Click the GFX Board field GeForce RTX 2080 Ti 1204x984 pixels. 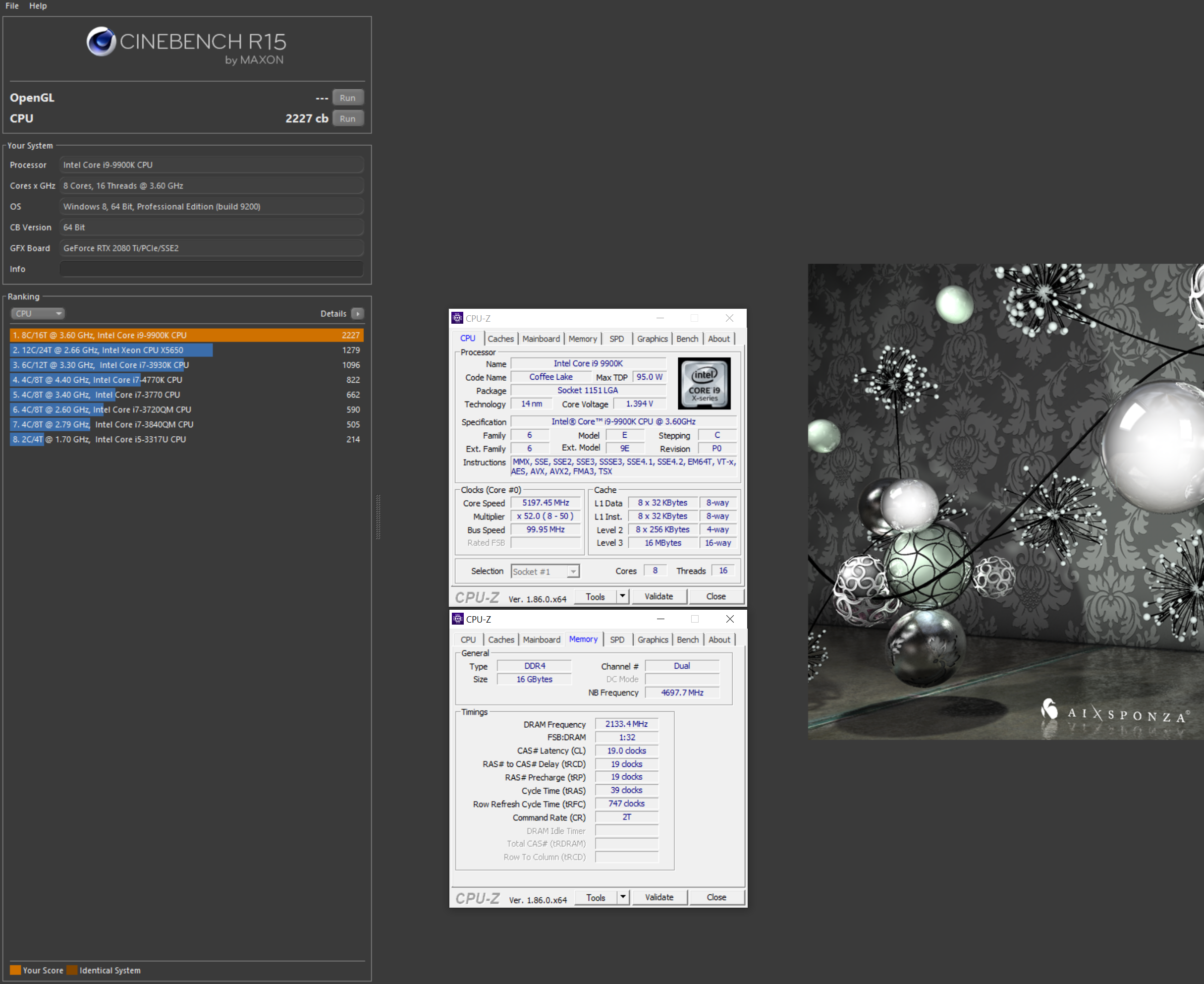212,248
